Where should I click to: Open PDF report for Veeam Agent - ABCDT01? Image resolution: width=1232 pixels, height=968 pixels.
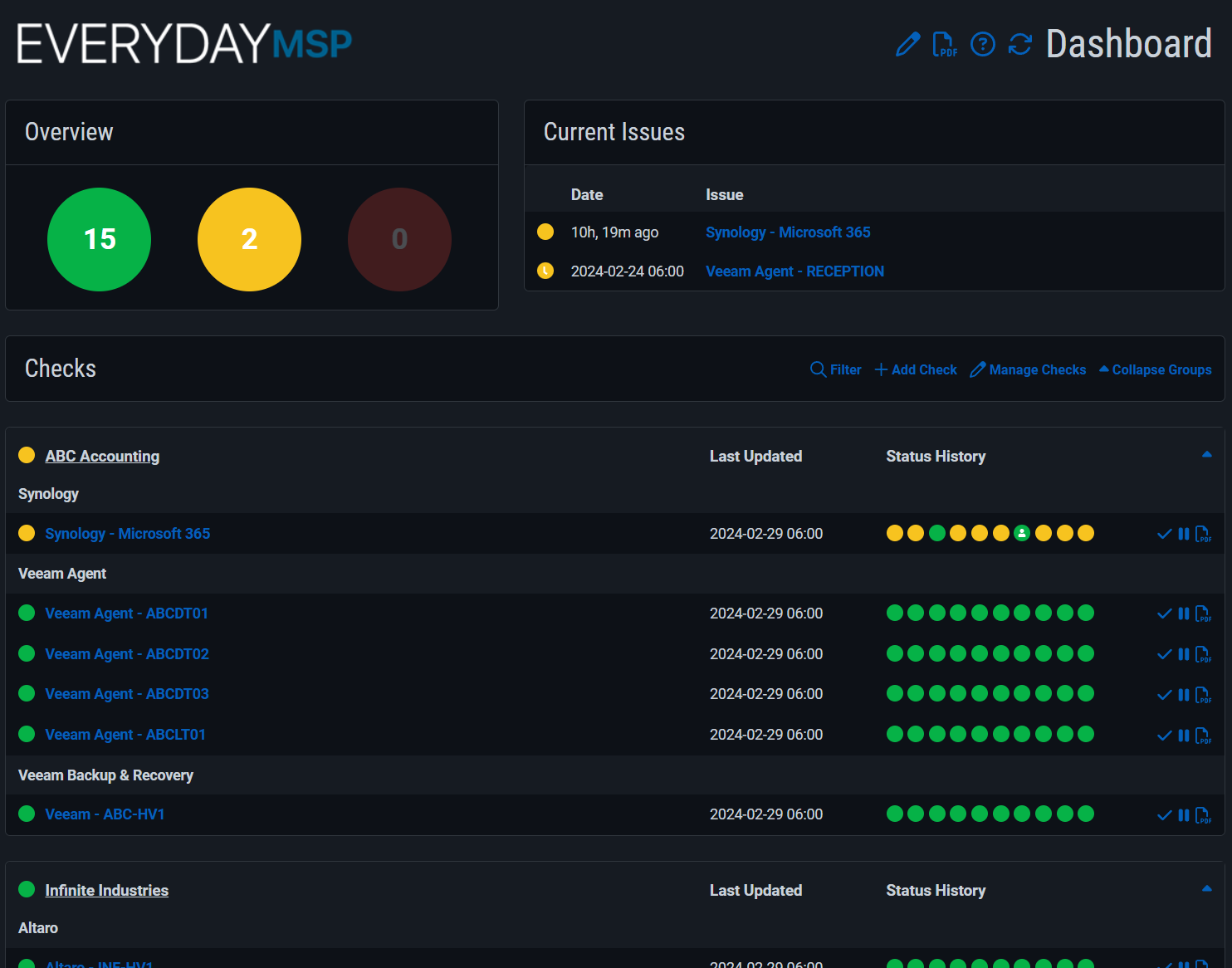click(x=1203, y=614)
